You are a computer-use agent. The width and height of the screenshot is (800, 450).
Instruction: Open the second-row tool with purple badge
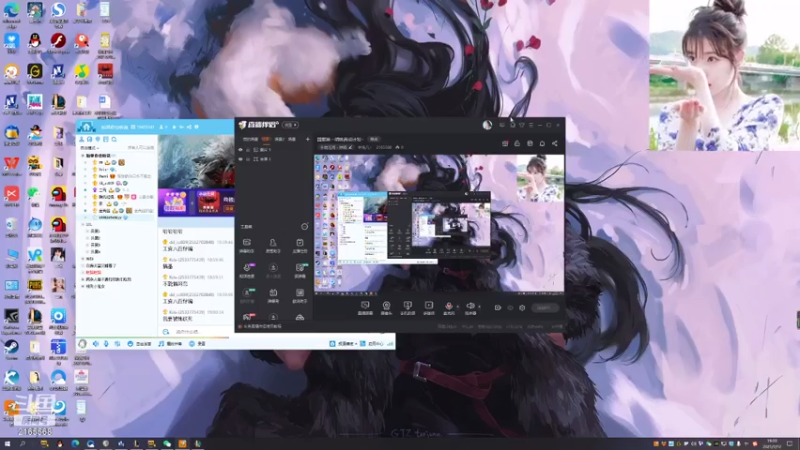click(247, 270)
